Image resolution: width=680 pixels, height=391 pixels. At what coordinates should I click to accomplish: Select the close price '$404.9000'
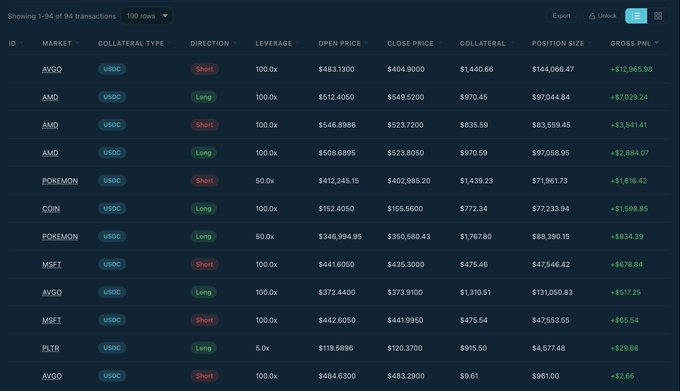coord(406,69)
